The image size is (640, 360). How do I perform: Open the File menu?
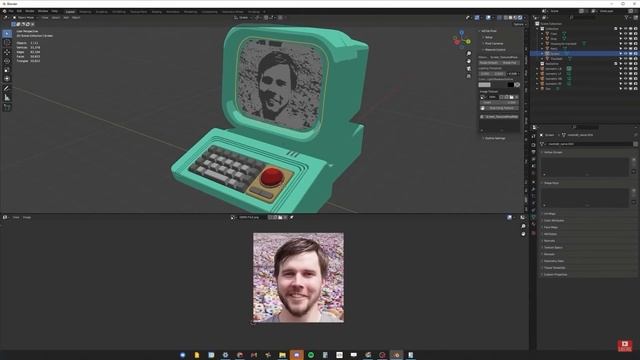11,11
